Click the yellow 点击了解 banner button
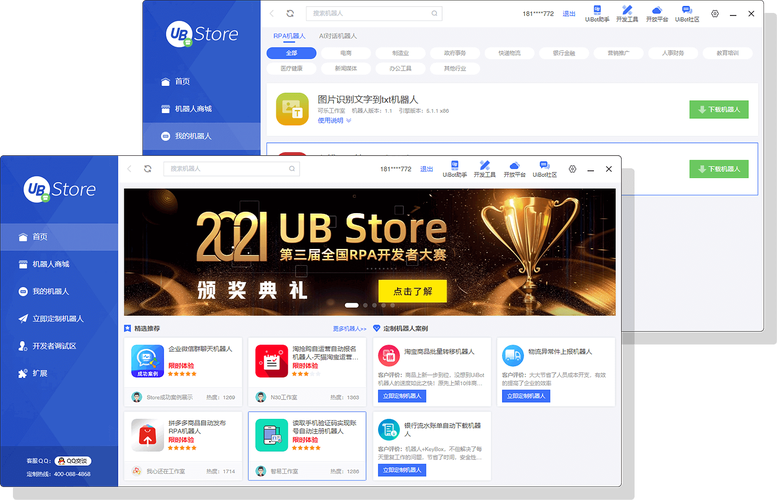 point(412,291)
